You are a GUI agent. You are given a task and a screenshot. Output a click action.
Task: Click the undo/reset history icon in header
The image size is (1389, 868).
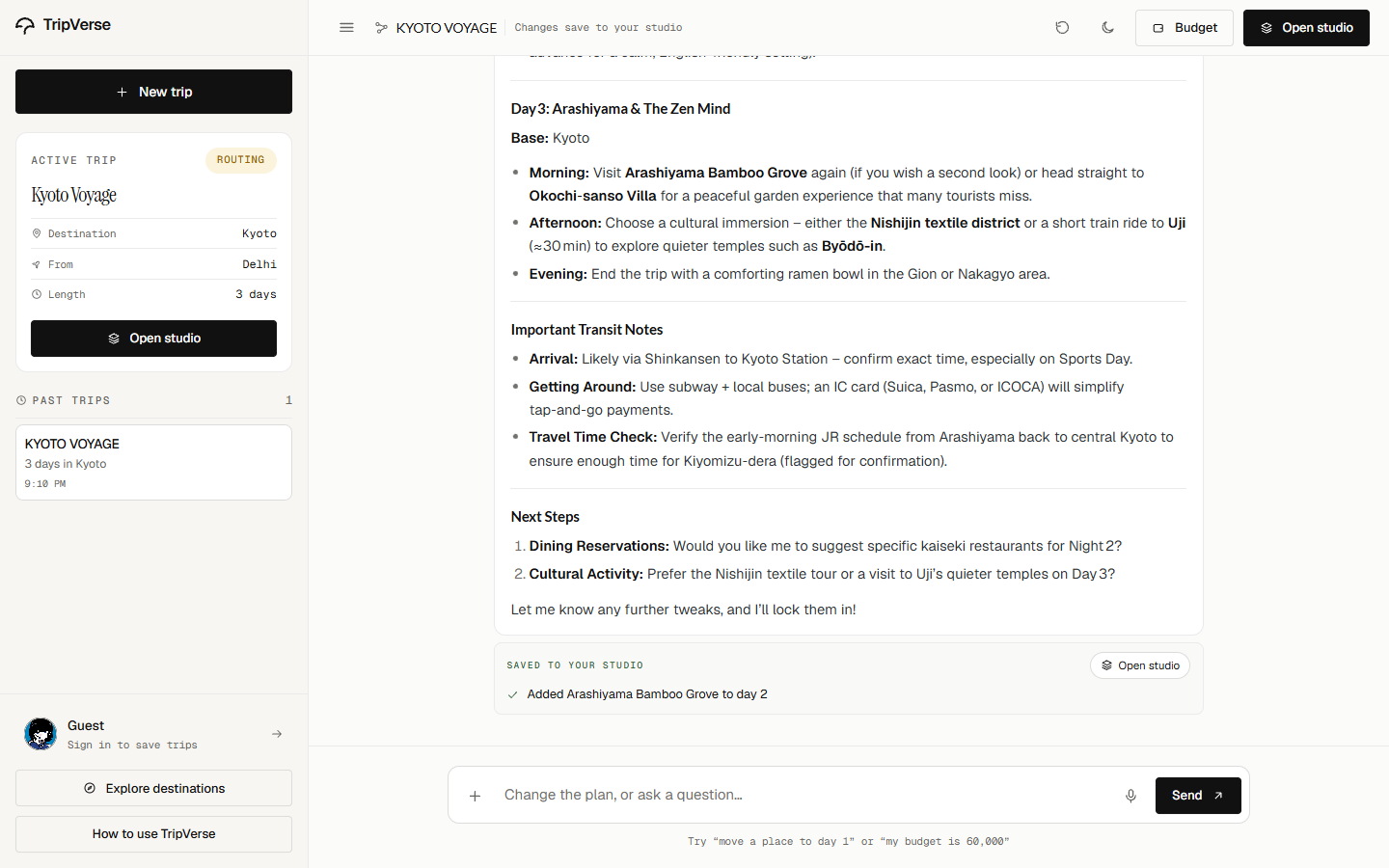[1062, 28]
